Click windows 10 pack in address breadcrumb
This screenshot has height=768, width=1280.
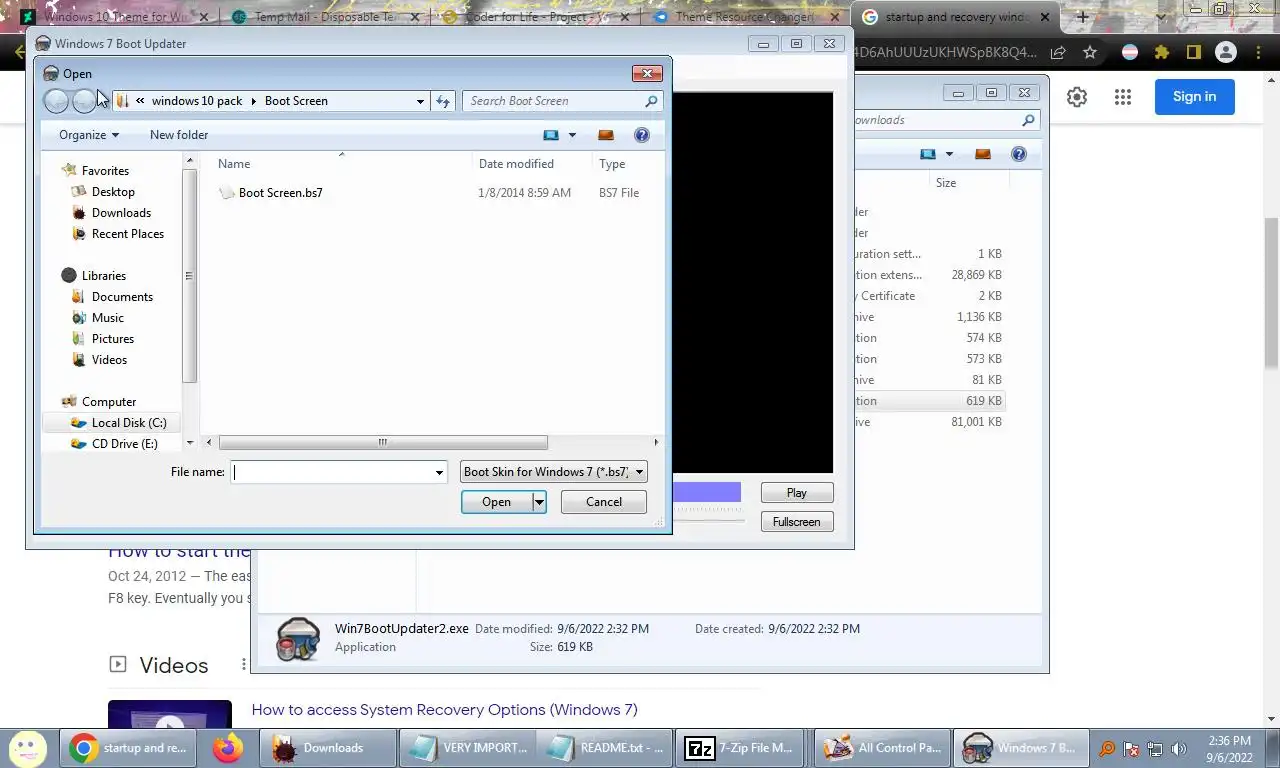(x=197, y=101)
